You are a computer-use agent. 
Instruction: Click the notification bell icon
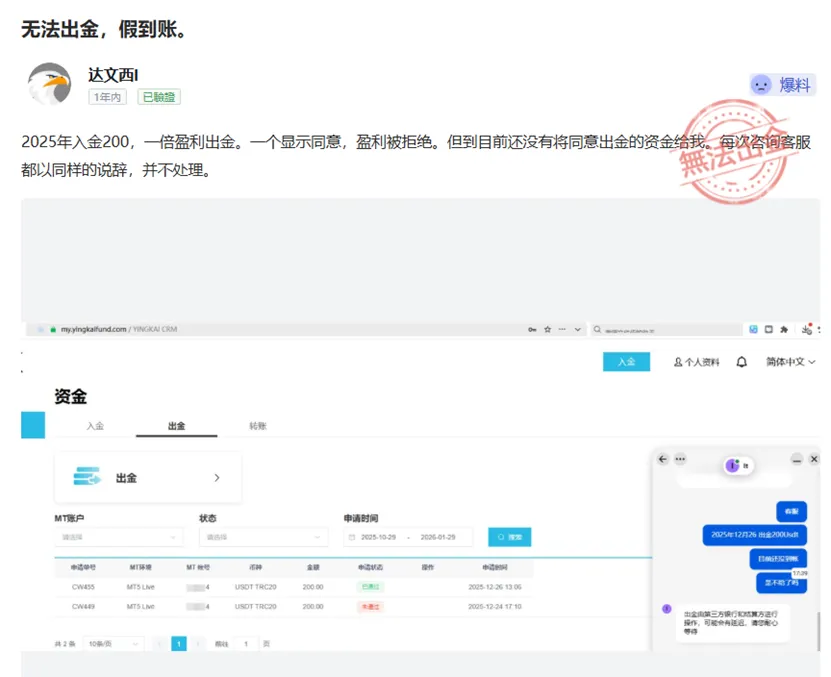(741, 362)
